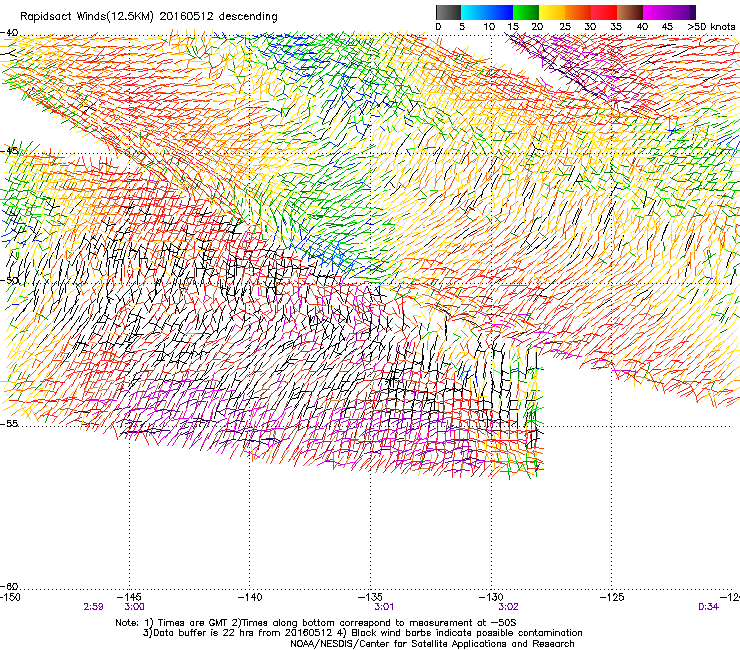The height and width of the screenshot is (650, 740).
Task: Click the 2:59 pass time label
Action: 93,607
